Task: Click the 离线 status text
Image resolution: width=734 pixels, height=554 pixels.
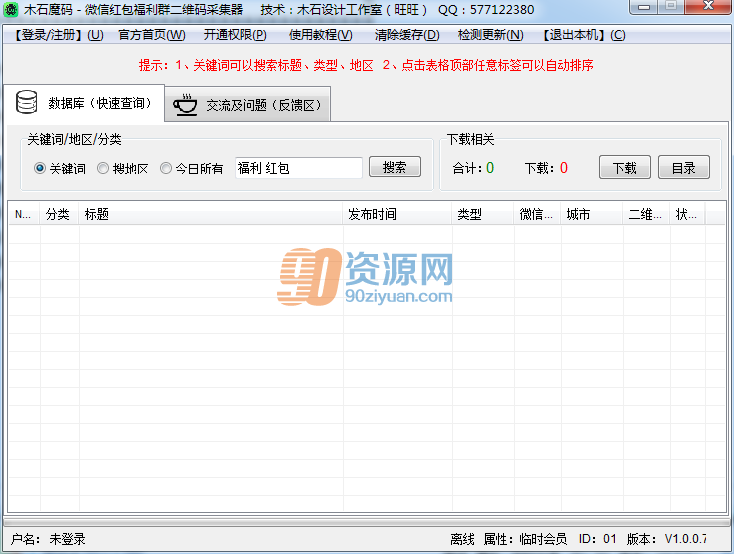Action: tap(462, 539)
